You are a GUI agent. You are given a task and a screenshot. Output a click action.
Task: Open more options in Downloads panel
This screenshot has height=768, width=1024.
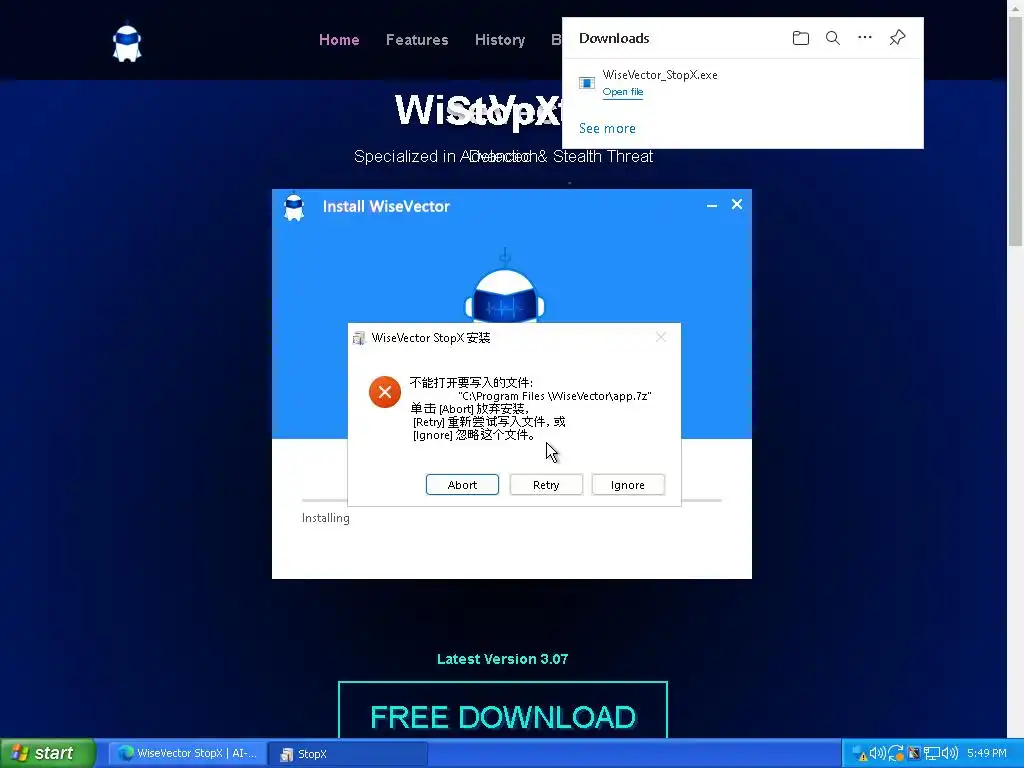point(865,37)
